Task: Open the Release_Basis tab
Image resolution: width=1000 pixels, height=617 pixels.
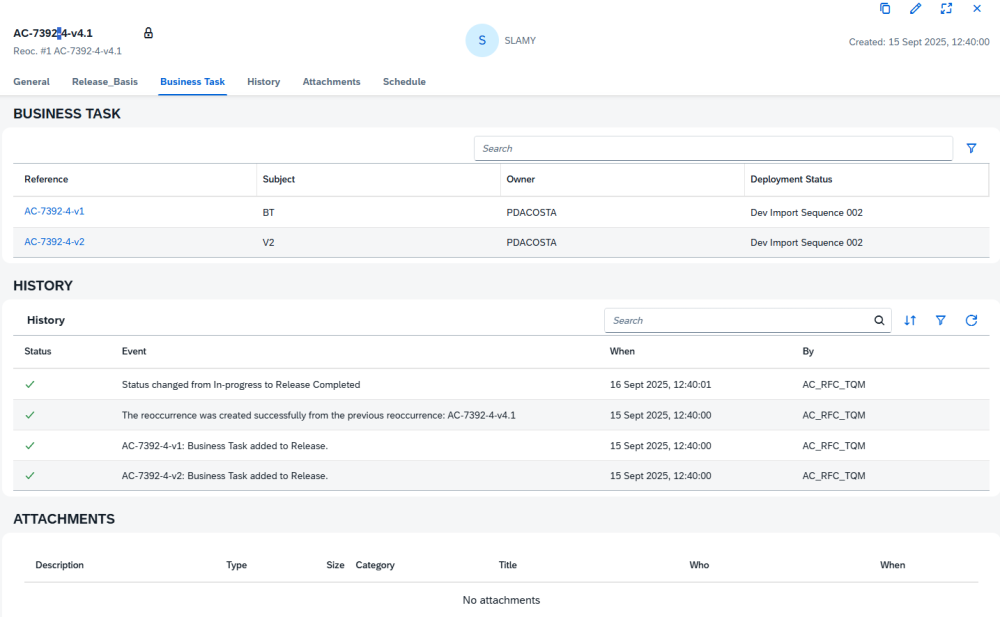Action: 105,82
